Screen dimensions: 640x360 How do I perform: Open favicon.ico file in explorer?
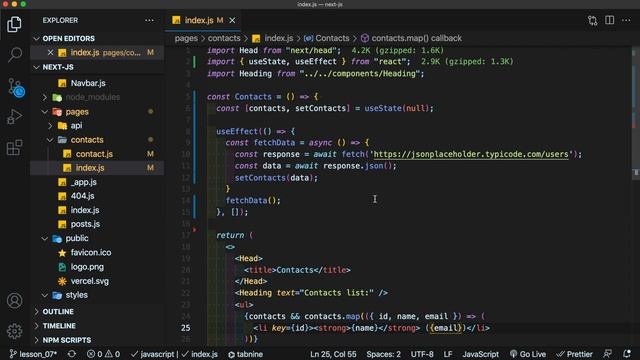91,253
